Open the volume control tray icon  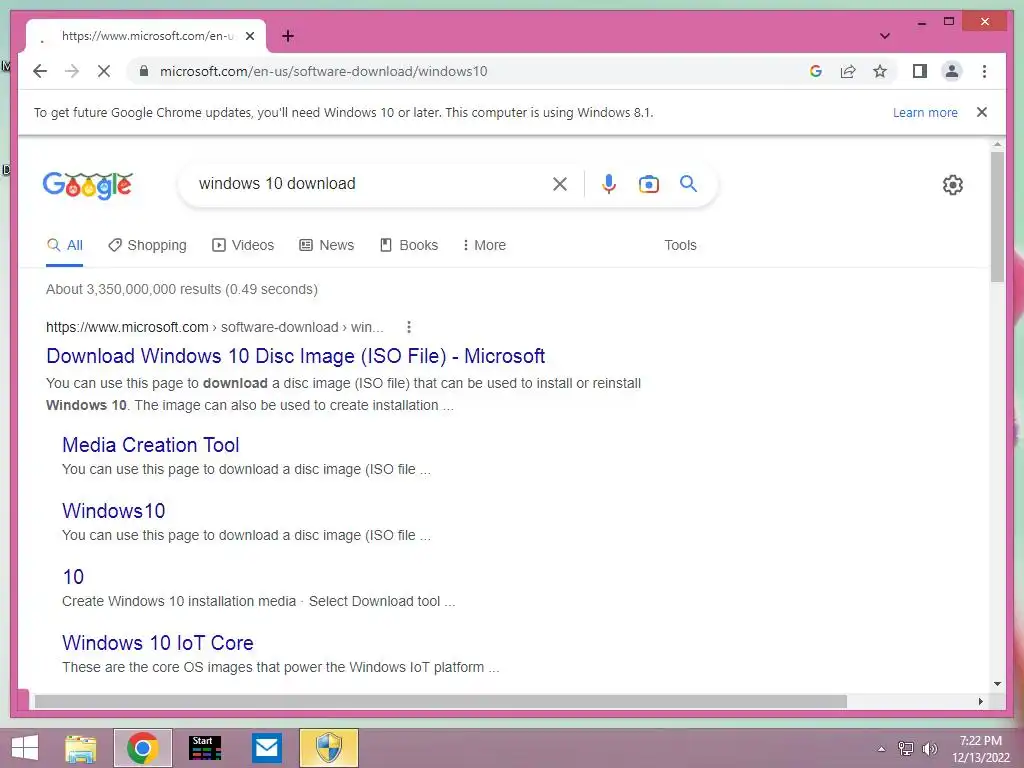coord(929,749)
